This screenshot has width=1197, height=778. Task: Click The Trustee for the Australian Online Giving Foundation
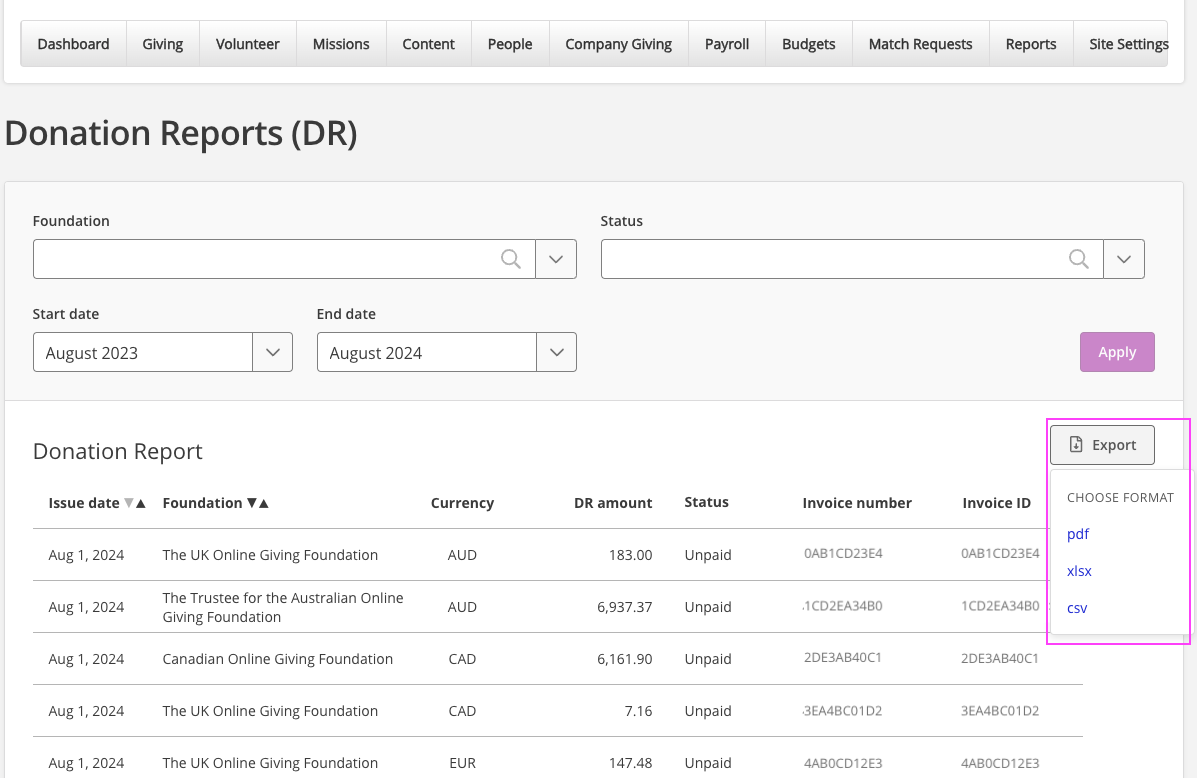[x=282, y=607]
